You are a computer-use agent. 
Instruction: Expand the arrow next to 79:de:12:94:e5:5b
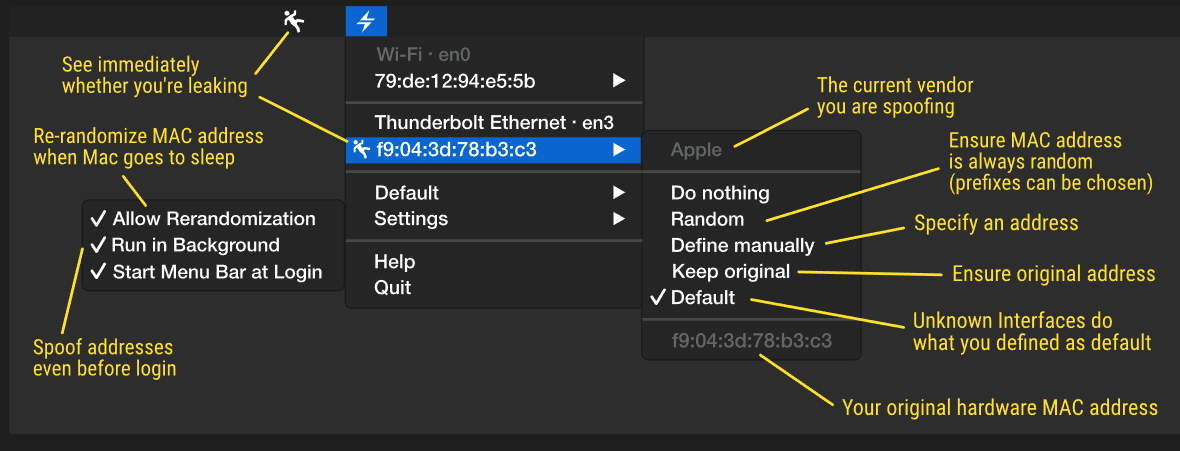pyautogui.click(x=619, y=80)
